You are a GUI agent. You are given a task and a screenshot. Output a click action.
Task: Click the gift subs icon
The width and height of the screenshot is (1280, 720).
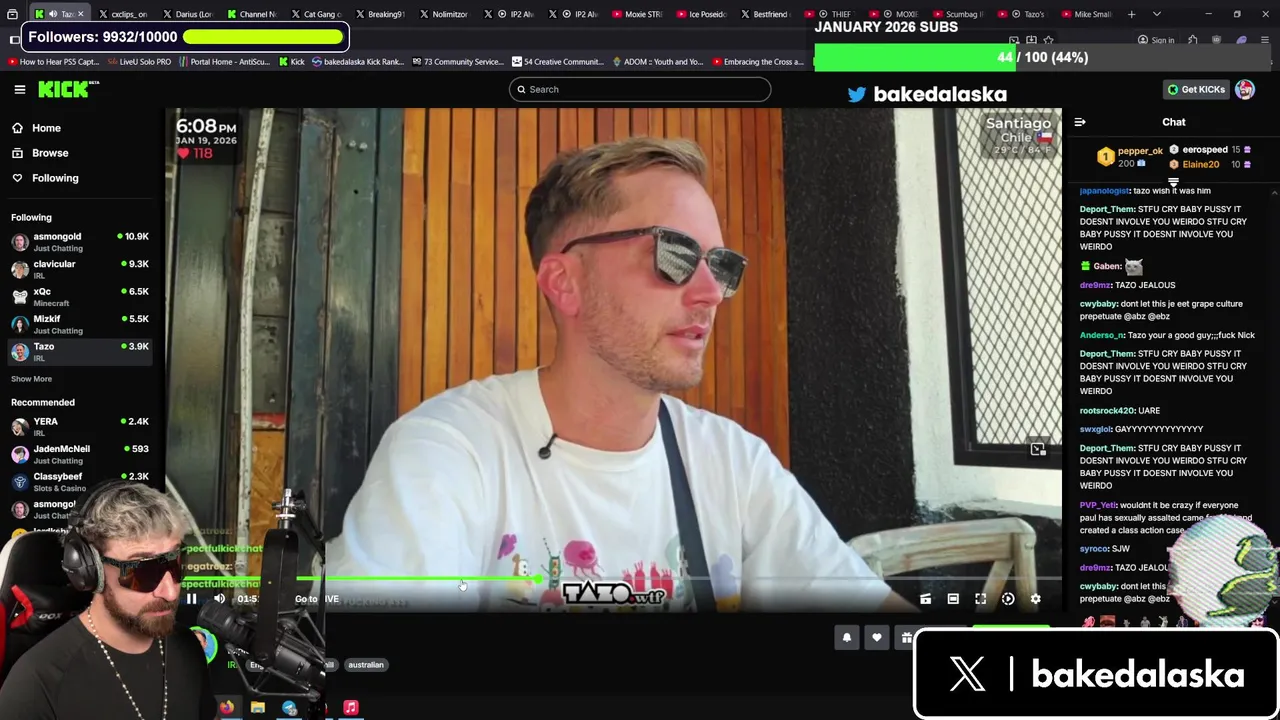pyautogui.click(x=905, y=638)
